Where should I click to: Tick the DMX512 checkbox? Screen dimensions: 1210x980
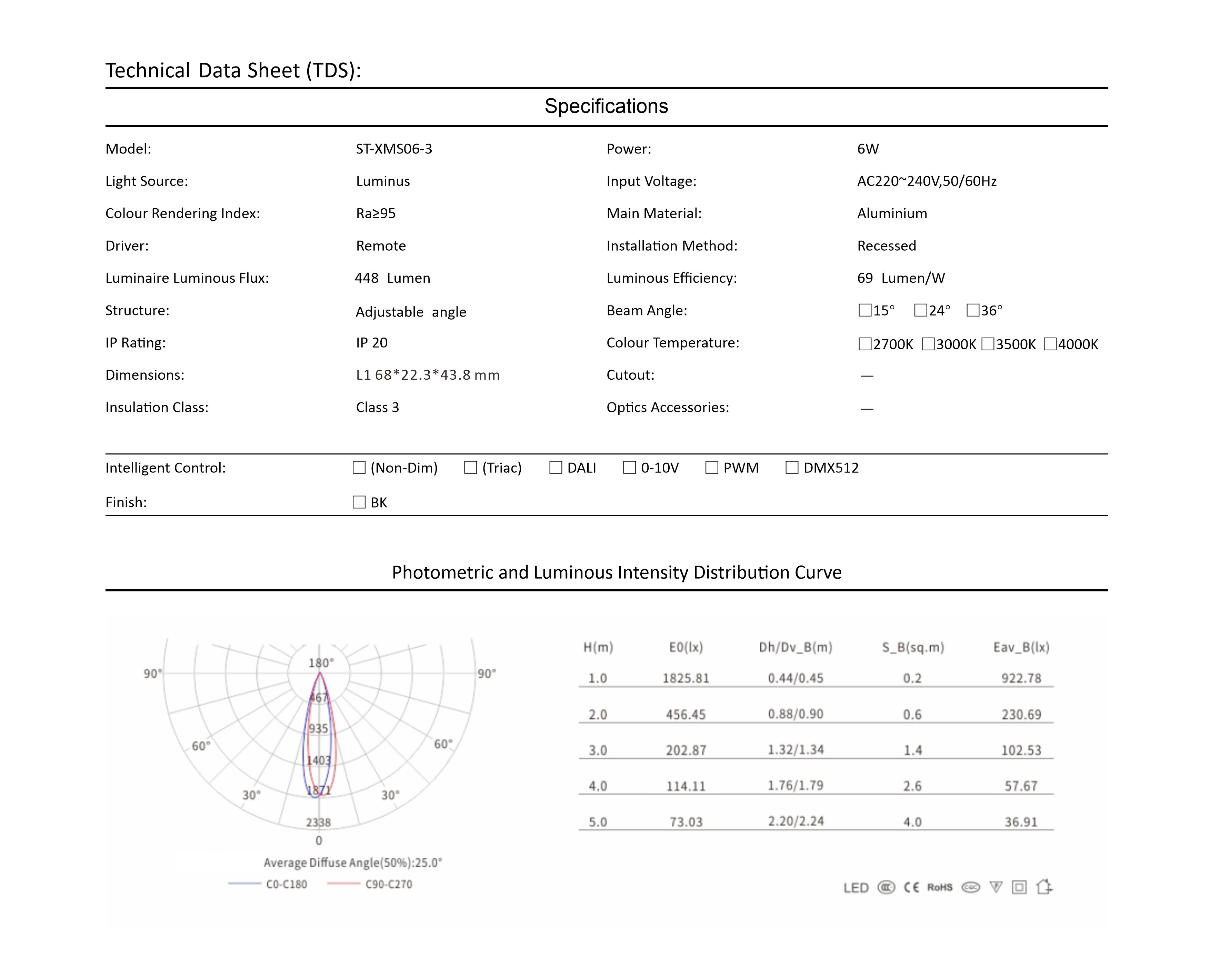(x=792, y=468)
